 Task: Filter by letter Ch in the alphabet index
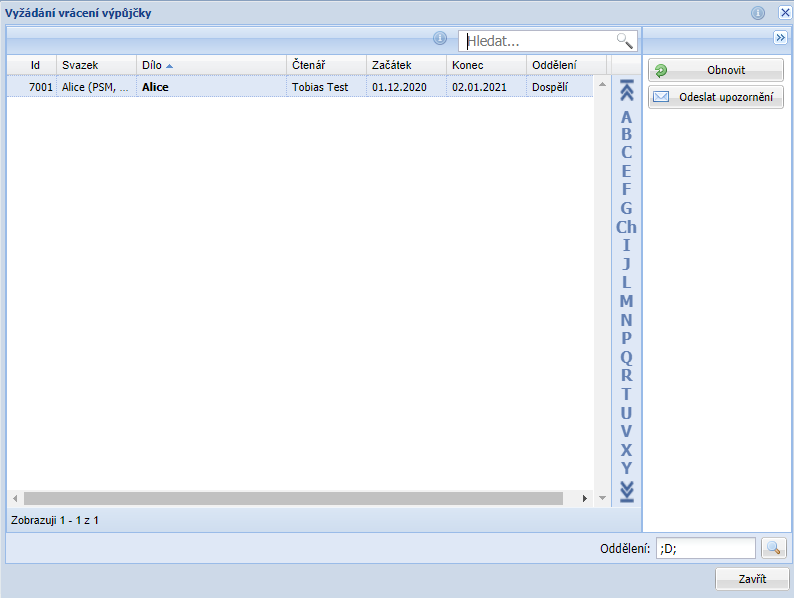coord(627,227)
